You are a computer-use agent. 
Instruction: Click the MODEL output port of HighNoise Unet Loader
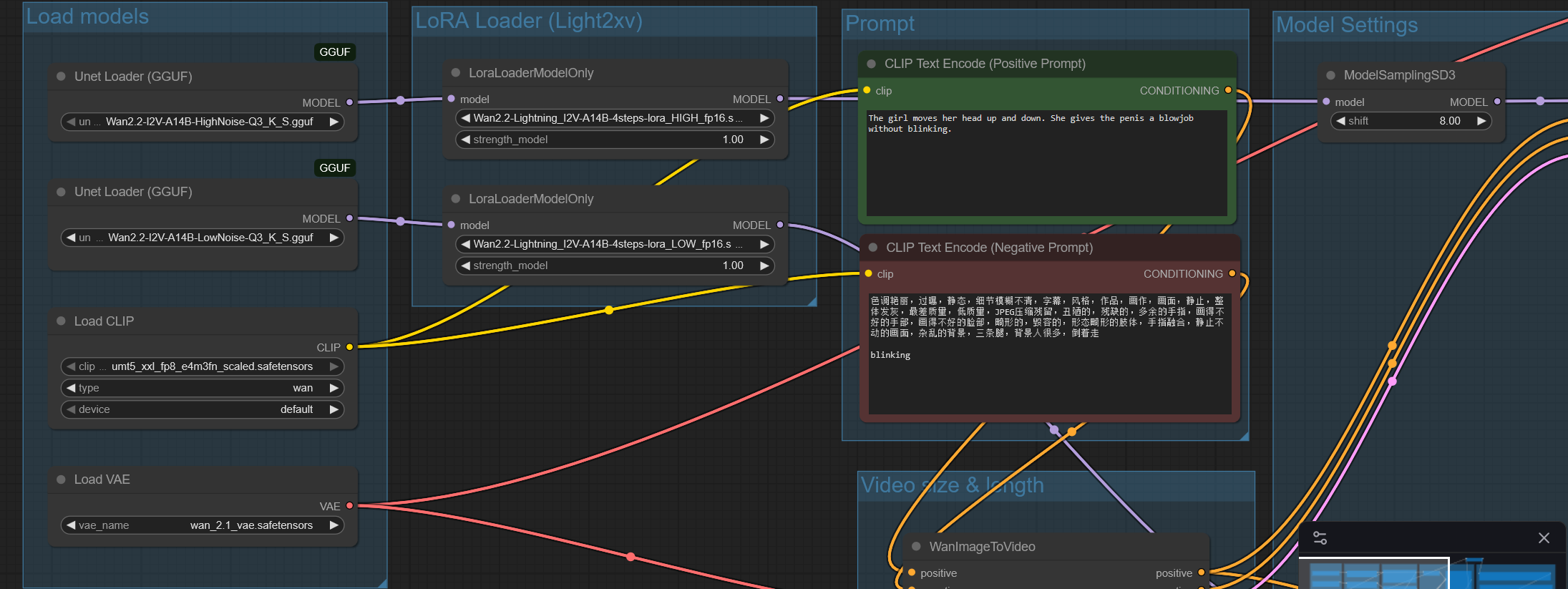[x=349, y=102]
